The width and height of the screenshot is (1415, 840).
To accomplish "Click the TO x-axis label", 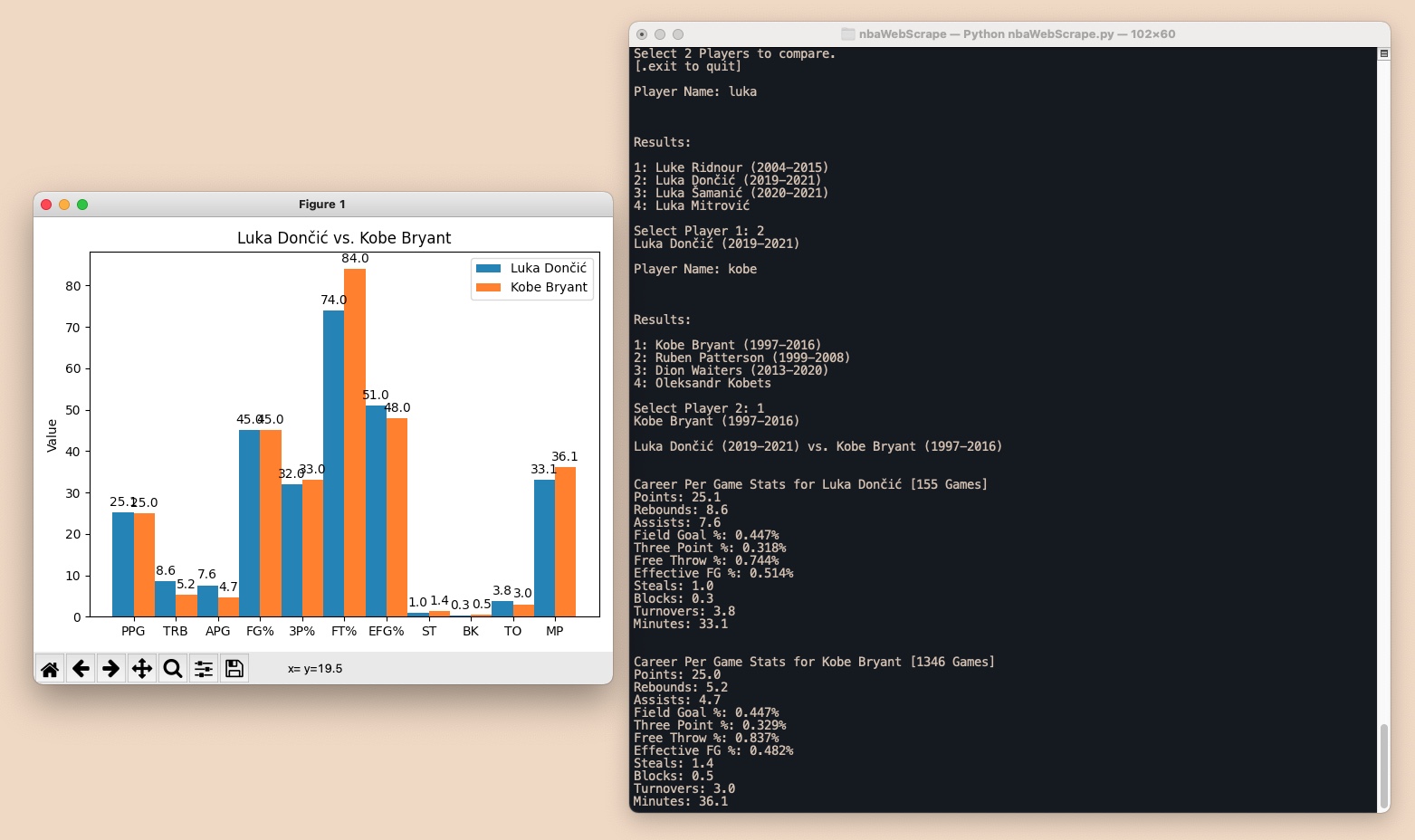I will pyautogui.click(x=513, y=631).
